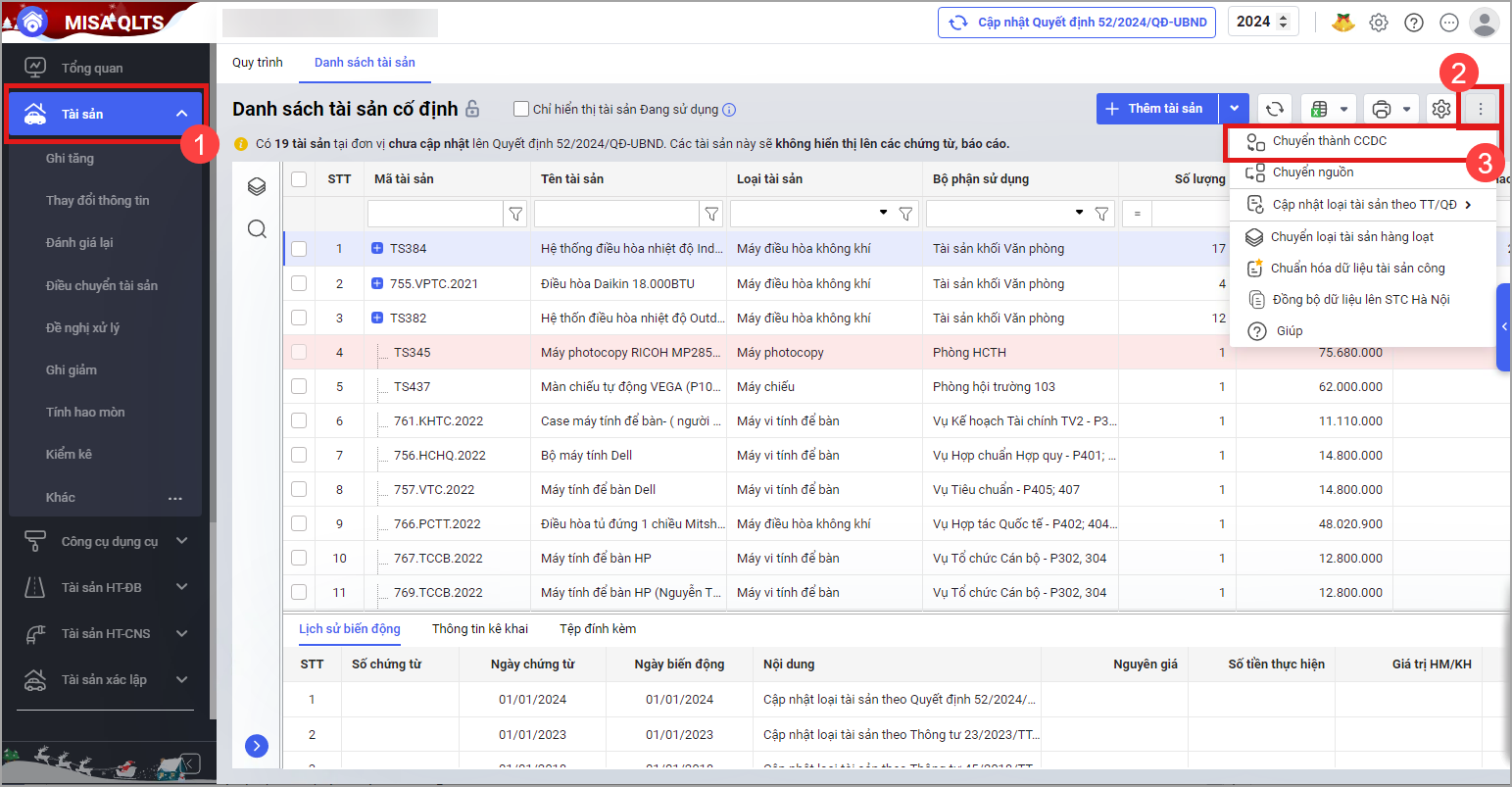
Task: Open the three-dot more options menu
Action: click(x=1481, y=109)
